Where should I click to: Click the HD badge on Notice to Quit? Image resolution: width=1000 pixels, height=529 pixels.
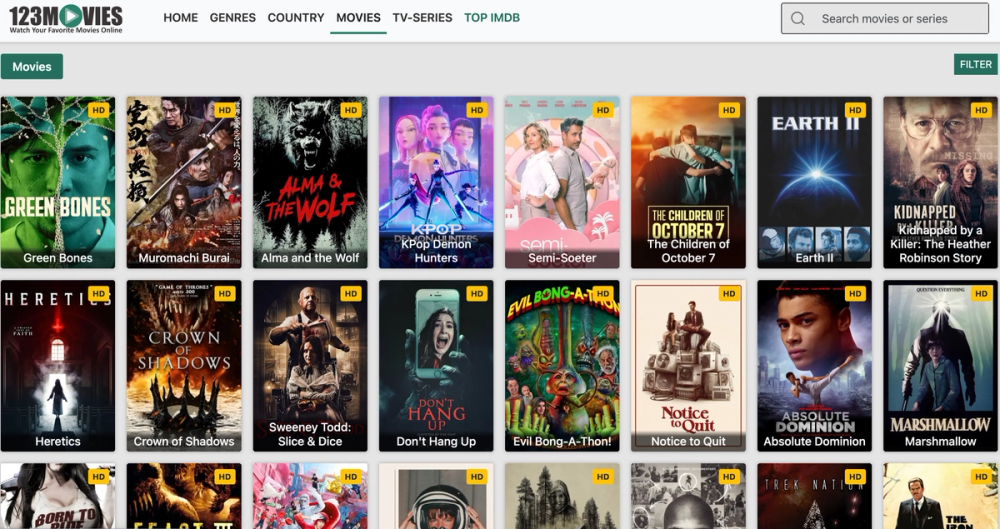(x=729, y=294)
